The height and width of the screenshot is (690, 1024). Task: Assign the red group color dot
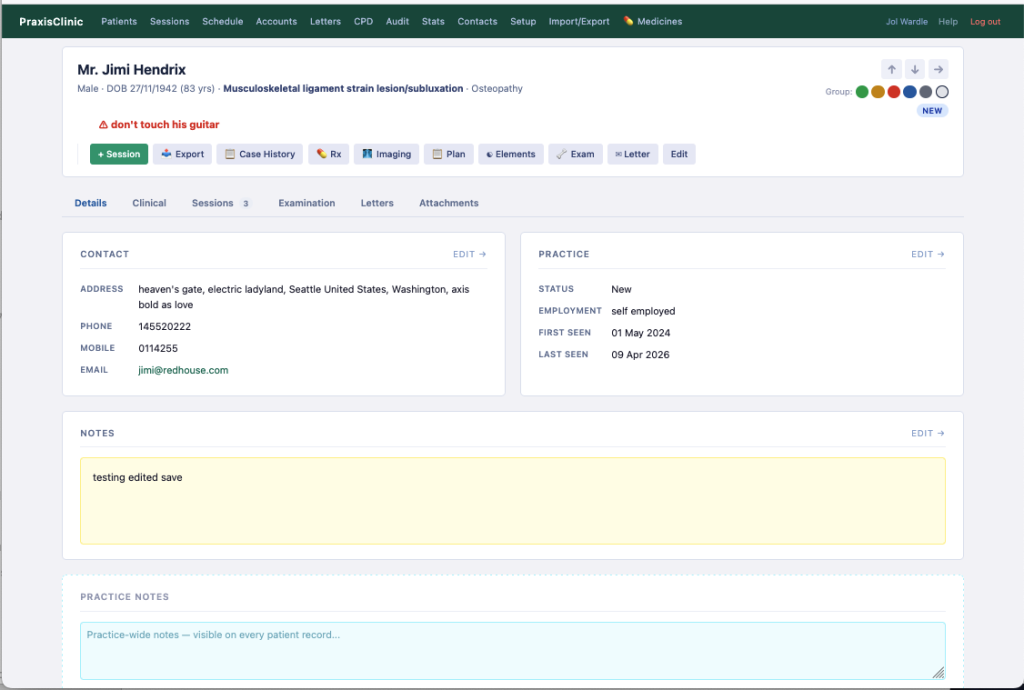click(894, 92)
